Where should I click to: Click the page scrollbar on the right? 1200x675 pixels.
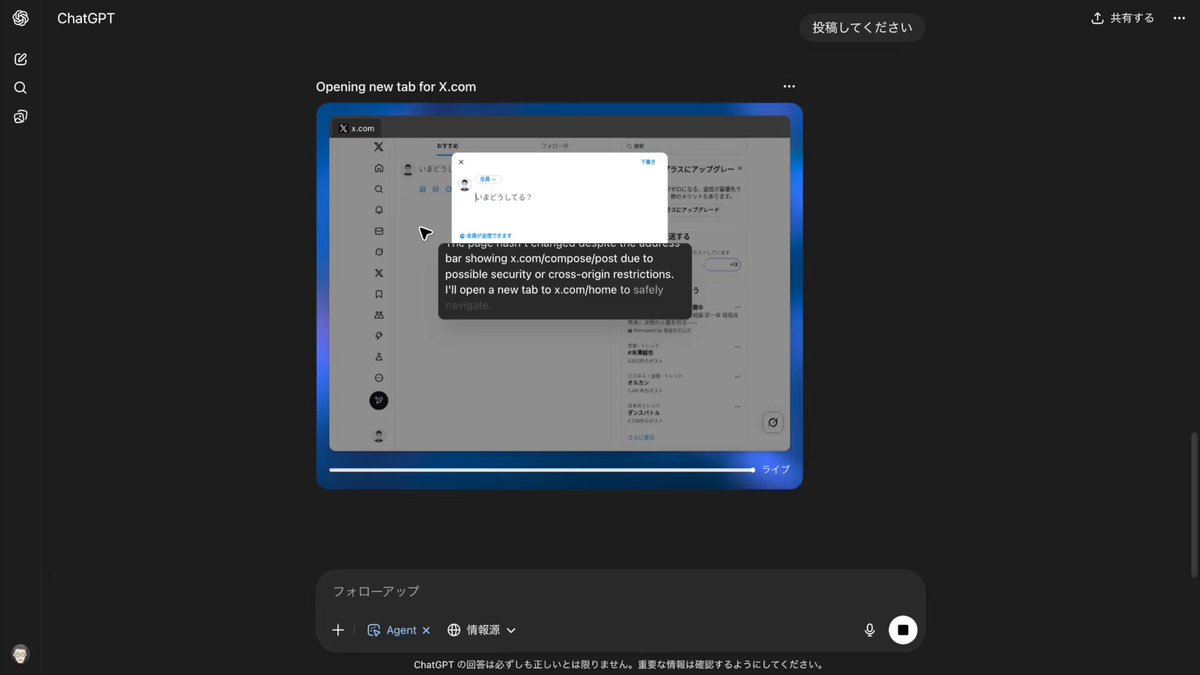click(1194, 505)
